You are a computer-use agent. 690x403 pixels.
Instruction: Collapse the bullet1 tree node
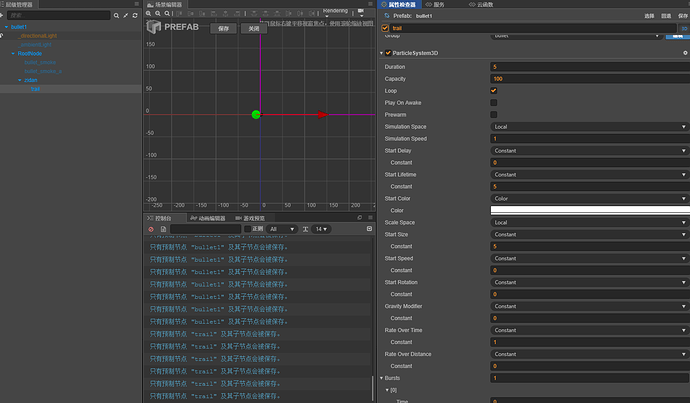coord(6,27)
